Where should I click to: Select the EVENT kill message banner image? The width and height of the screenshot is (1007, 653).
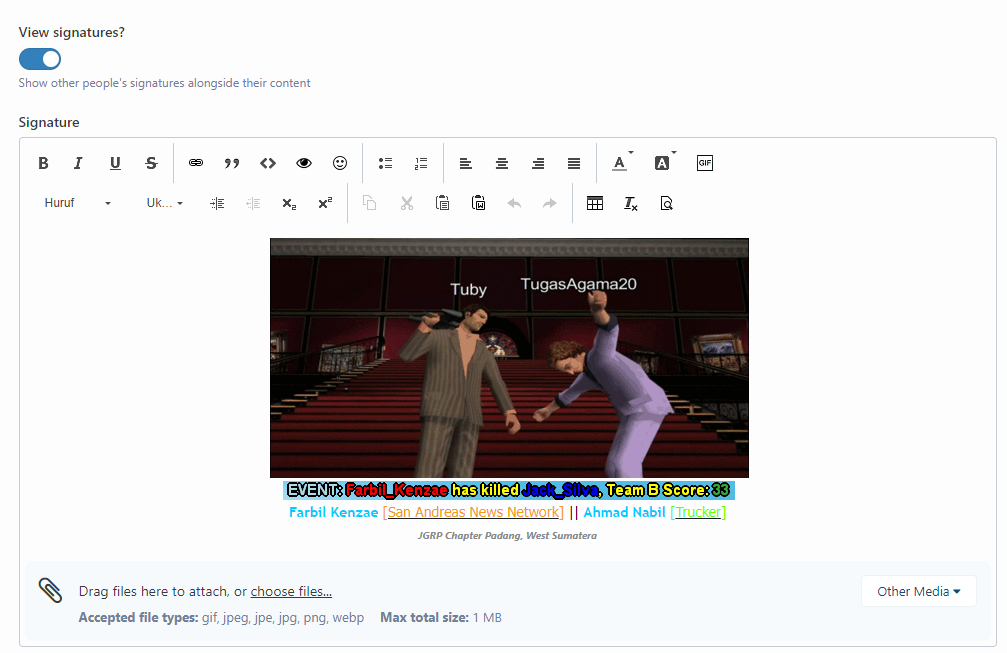(x=509, y=490)
